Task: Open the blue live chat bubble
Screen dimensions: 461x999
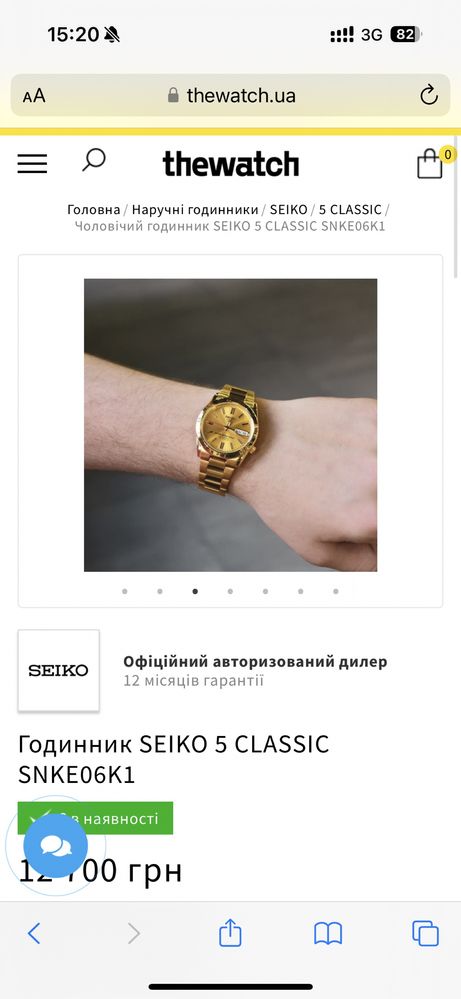Action: (56, 846)
